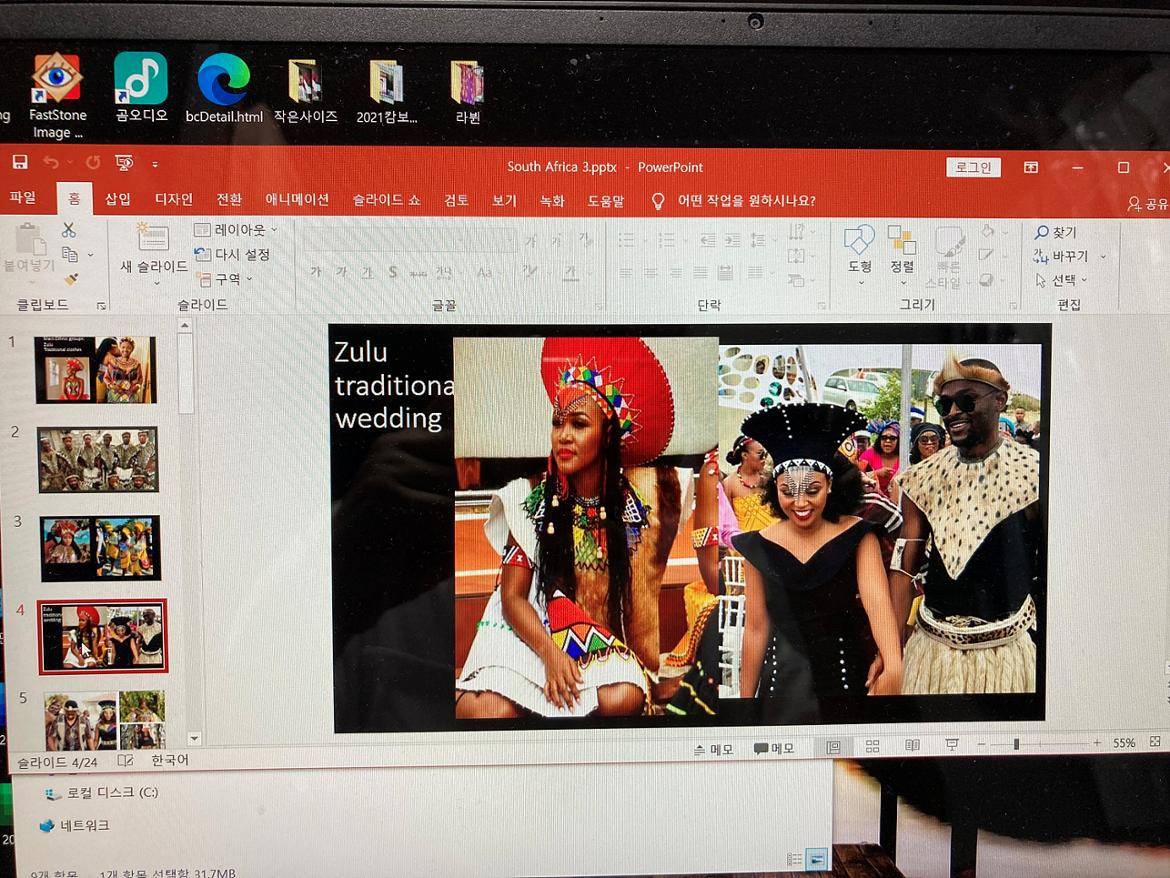Open the 선택 select dropdown
Viewport: 1170px width, 878px height.
1062,281
